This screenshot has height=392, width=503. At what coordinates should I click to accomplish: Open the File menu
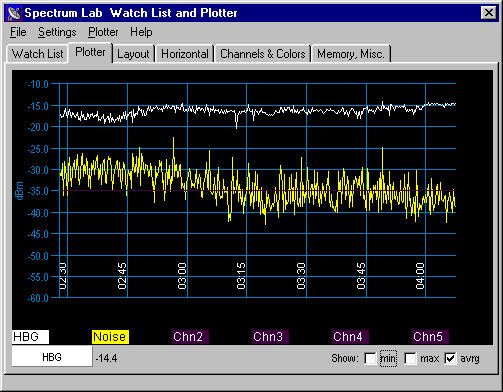(x=18, y=32)
